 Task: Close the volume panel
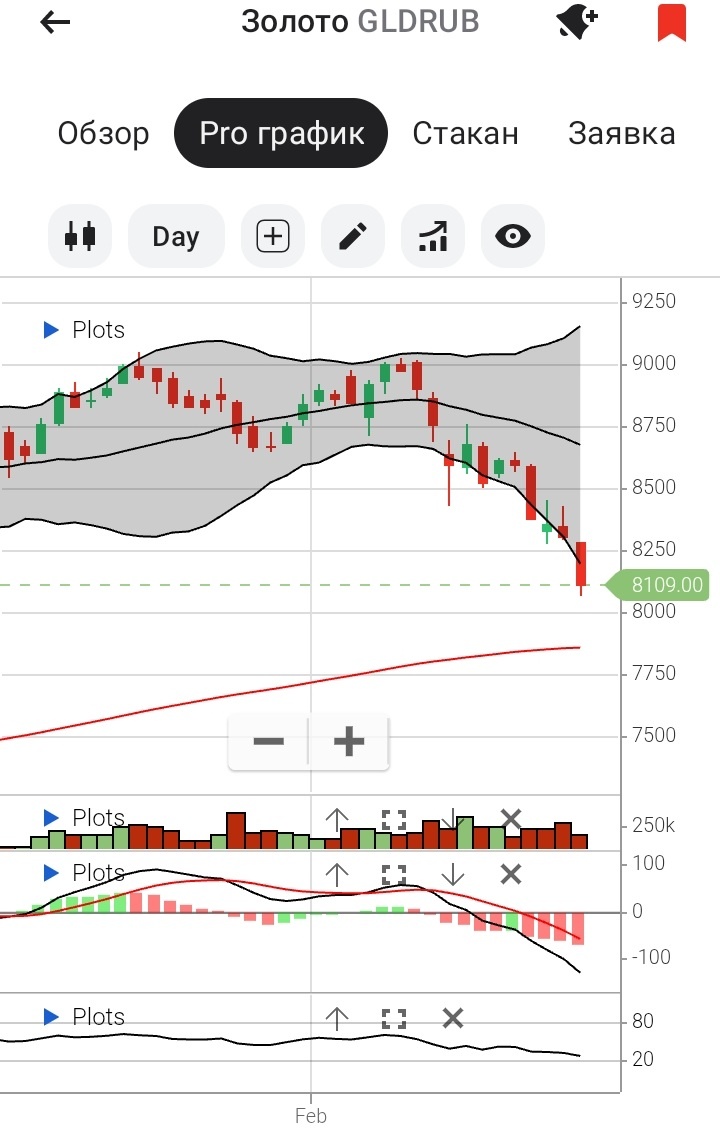(510, 819)
